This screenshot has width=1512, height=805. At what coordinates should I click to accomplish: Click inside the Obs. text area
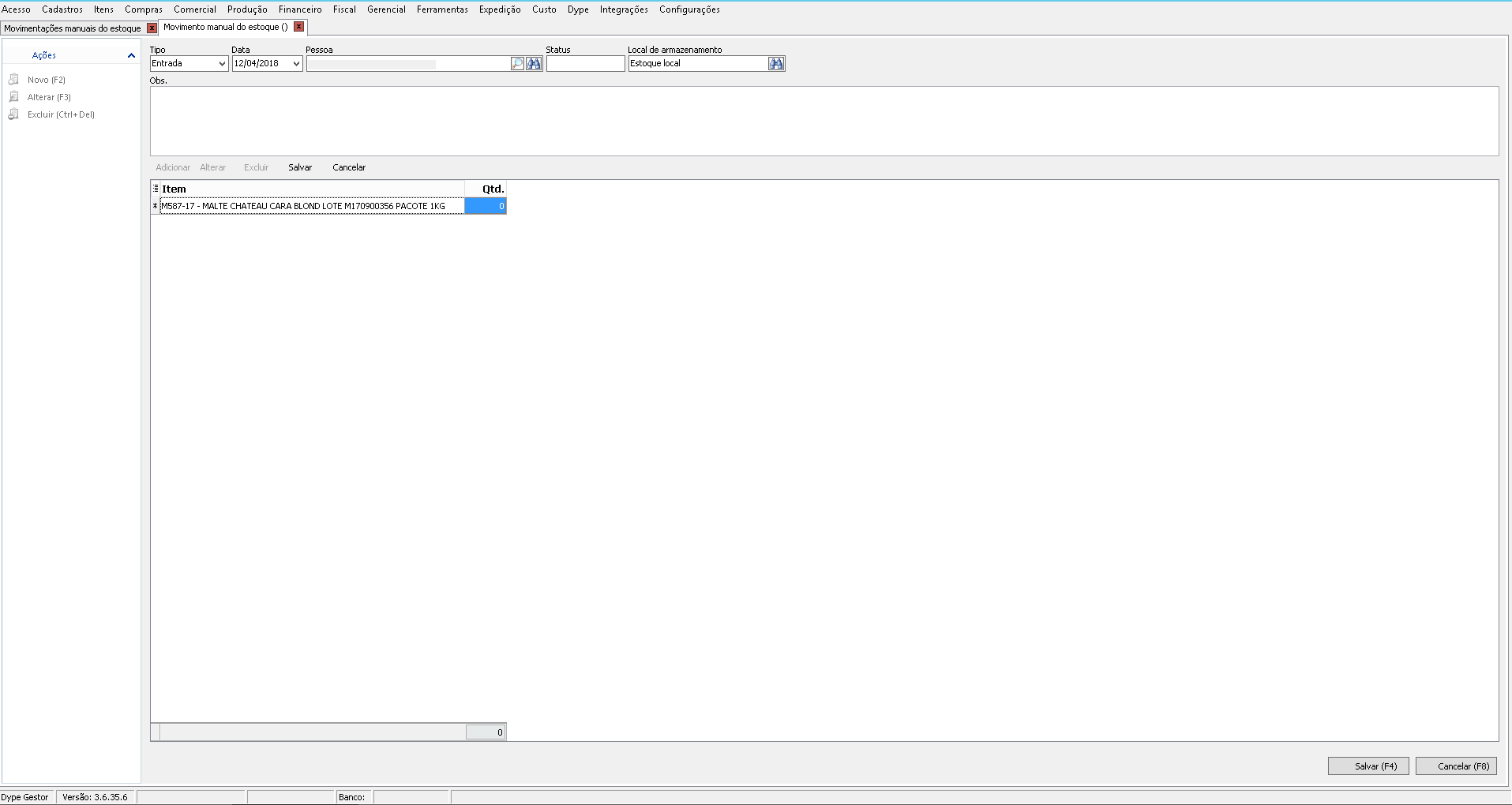(x=824, y=121)
